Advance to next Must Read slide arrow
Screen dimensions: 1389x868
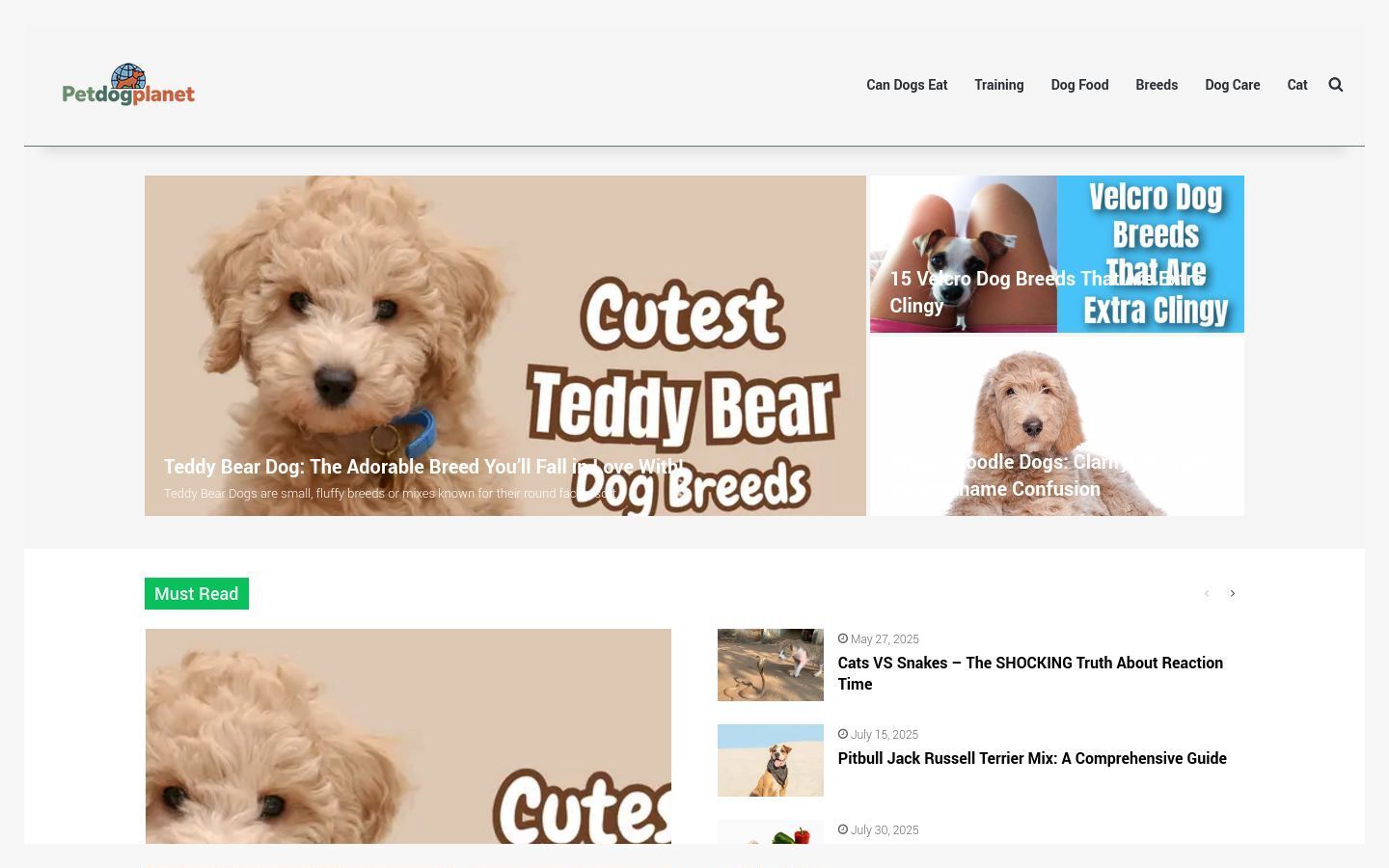(1233, 593)
